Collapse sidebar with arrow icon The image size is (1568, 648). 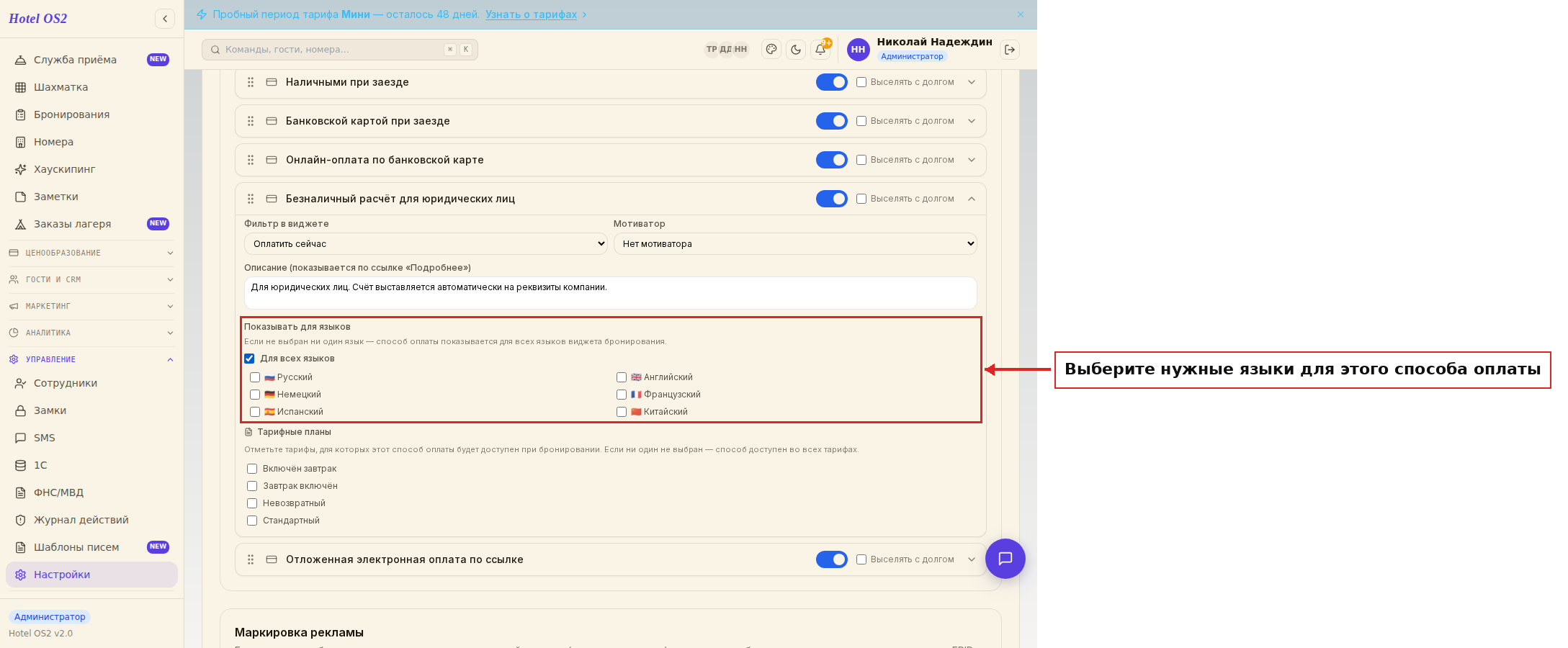[x=165, y=19]
